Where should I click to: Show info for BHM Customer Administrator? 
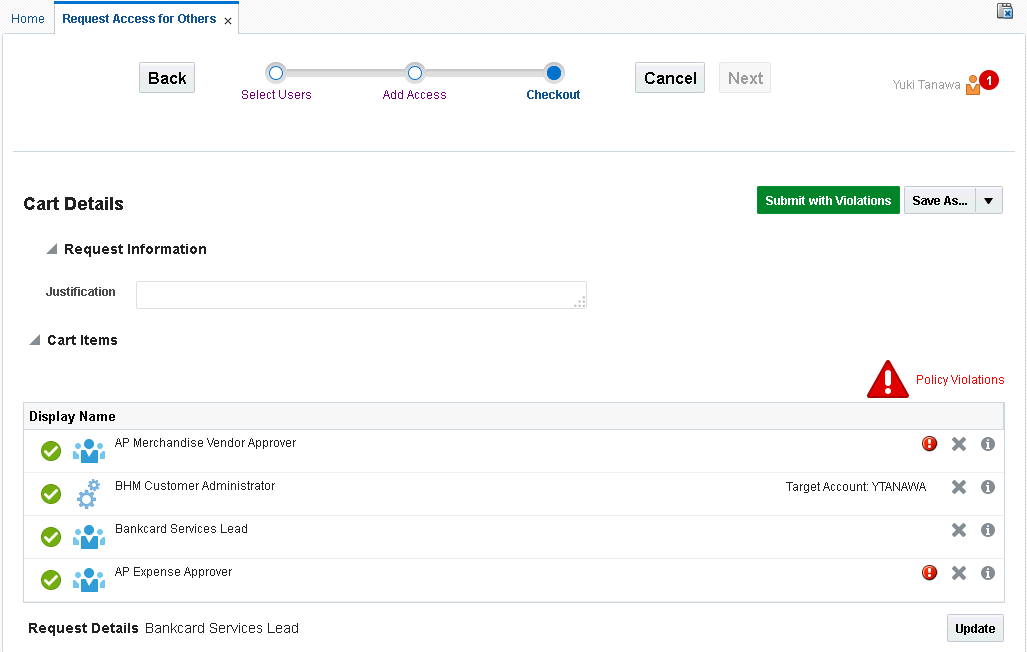pyautogui.click(x=988, y=487)
